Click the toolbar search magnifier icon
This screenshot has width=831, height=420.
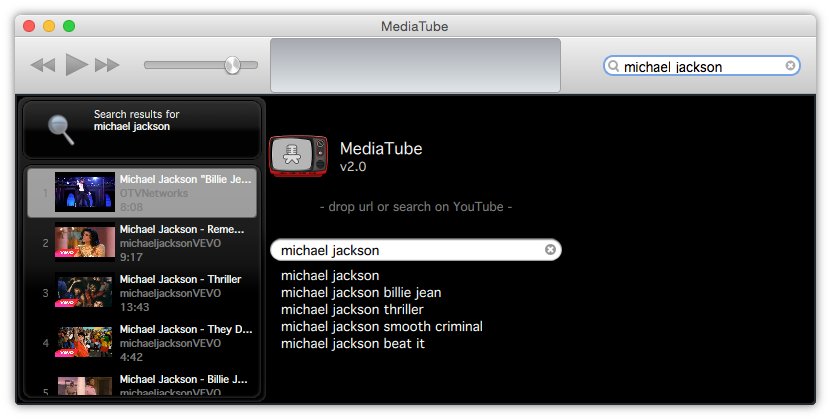pyautogui.click(x=613, y=66)
